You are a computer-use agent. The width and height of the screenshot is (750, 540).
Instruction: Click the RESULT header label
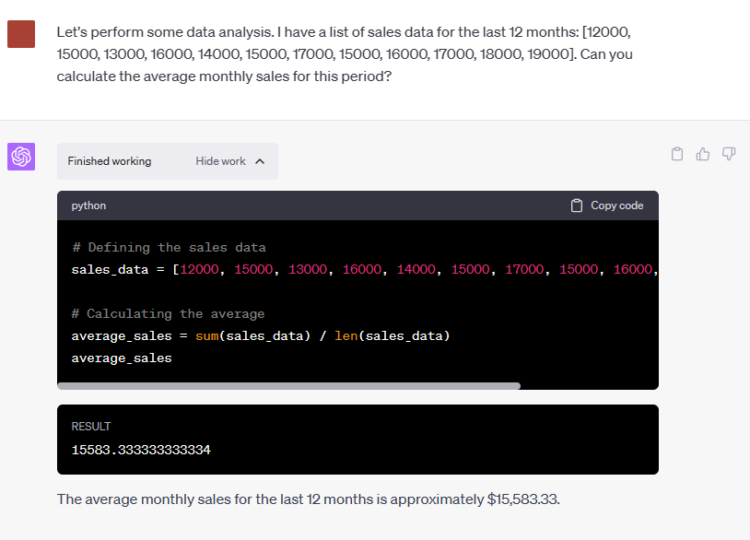[x=91, y=426]
